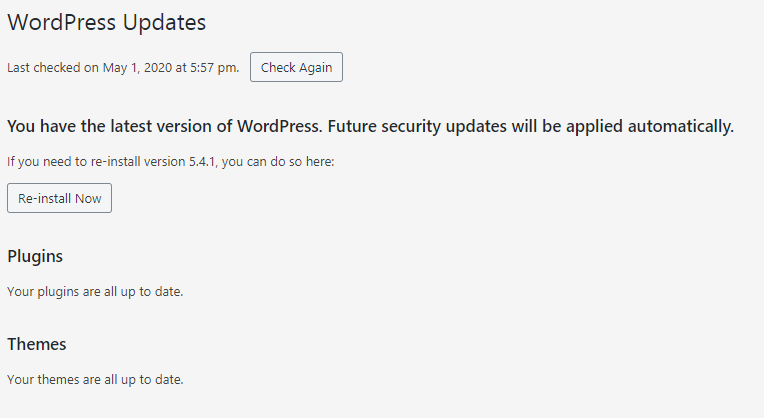Viewport: 764px width, 418px height.
Task: Click the word "Updates" in the page title
Action: point(170,21)
